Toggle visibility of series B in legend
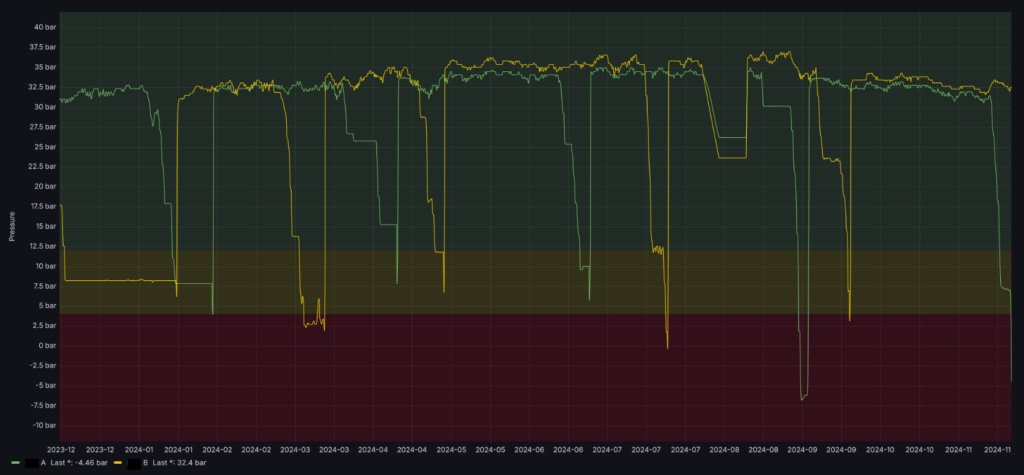 (x=147, y=463)
